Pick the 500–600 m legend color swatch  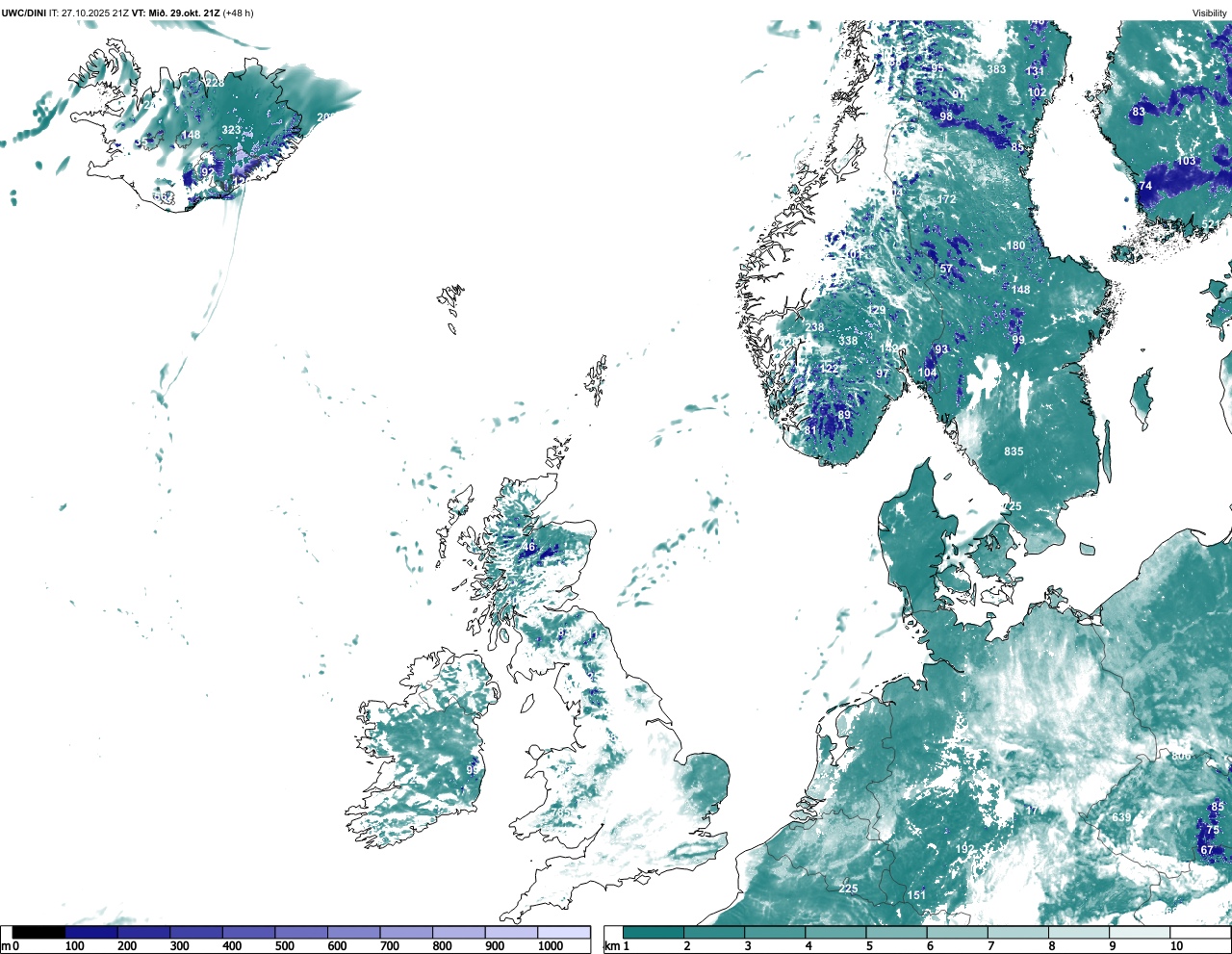click(301, 932)
